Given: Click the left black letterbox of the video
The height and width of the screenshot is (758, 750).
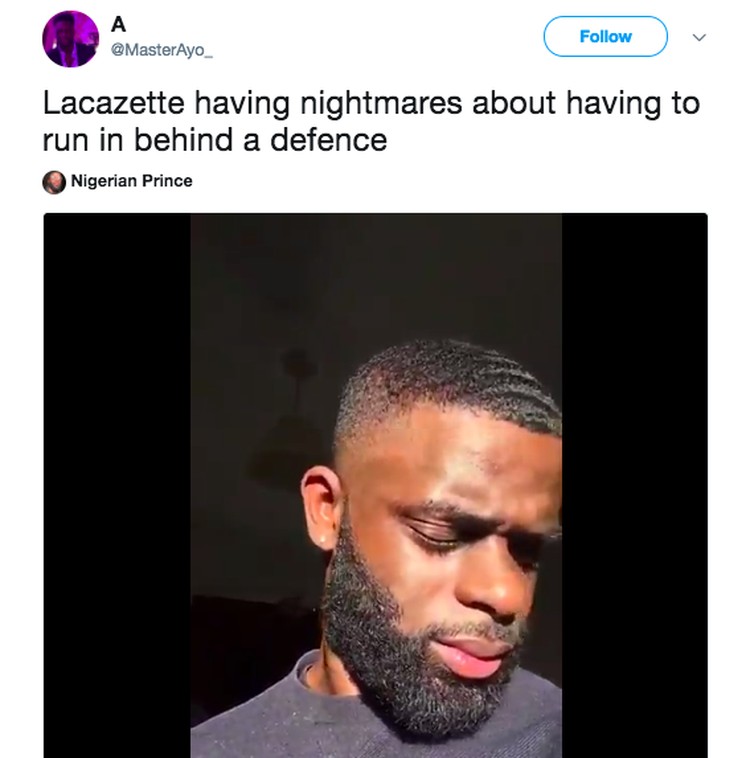Looking at the screenshot, I should point(117,485).
